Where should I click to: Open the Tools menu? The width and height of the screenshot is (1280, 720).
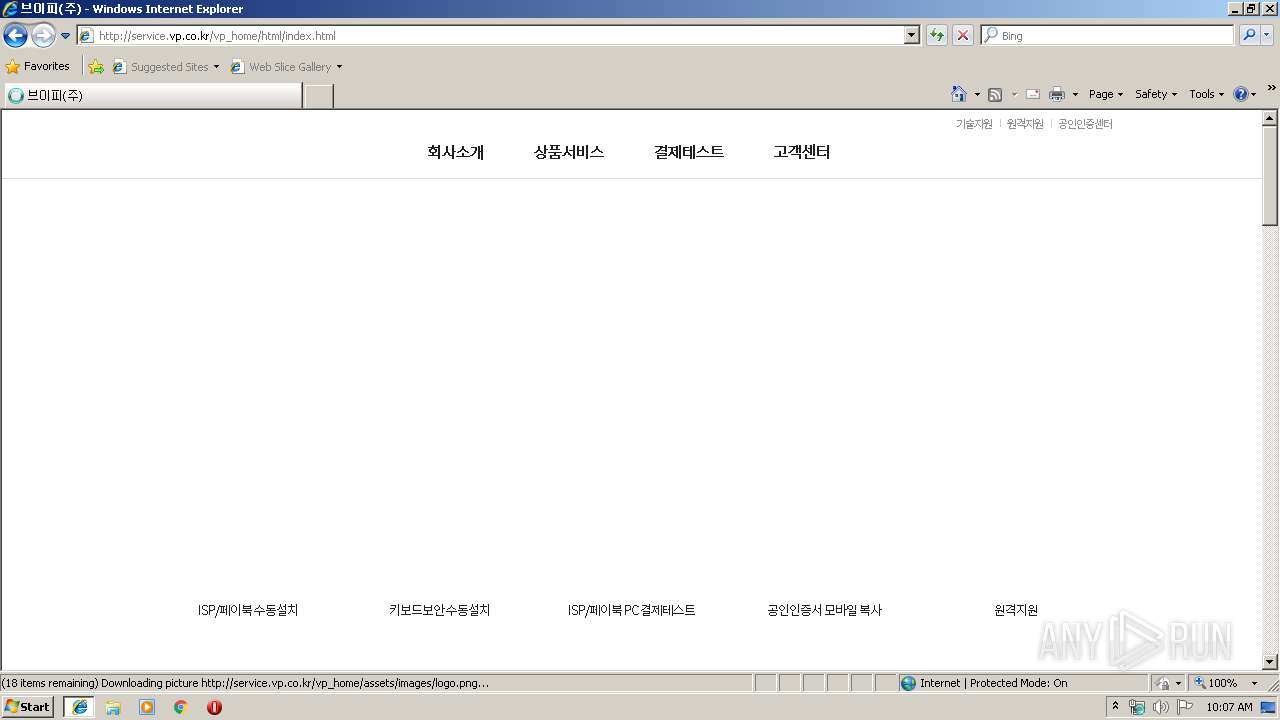point(1206,94)
